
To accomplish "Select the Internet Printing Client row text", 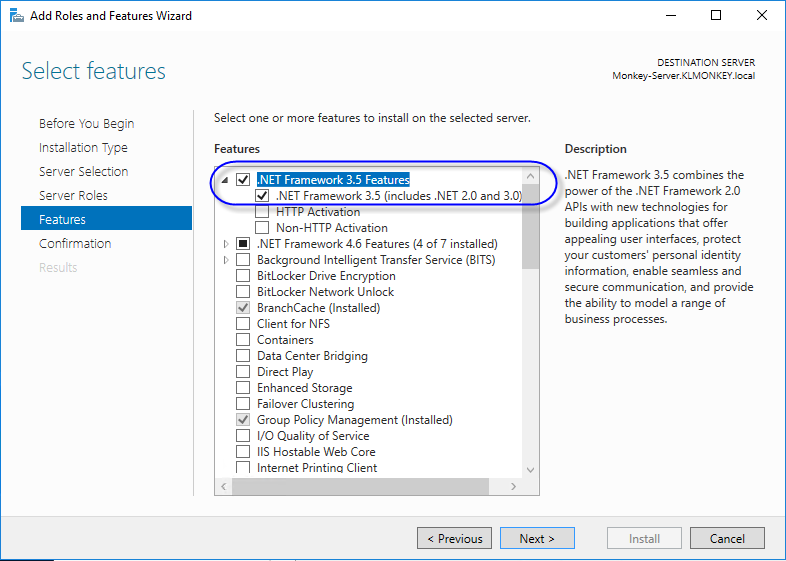I will [x=317, y=468].
